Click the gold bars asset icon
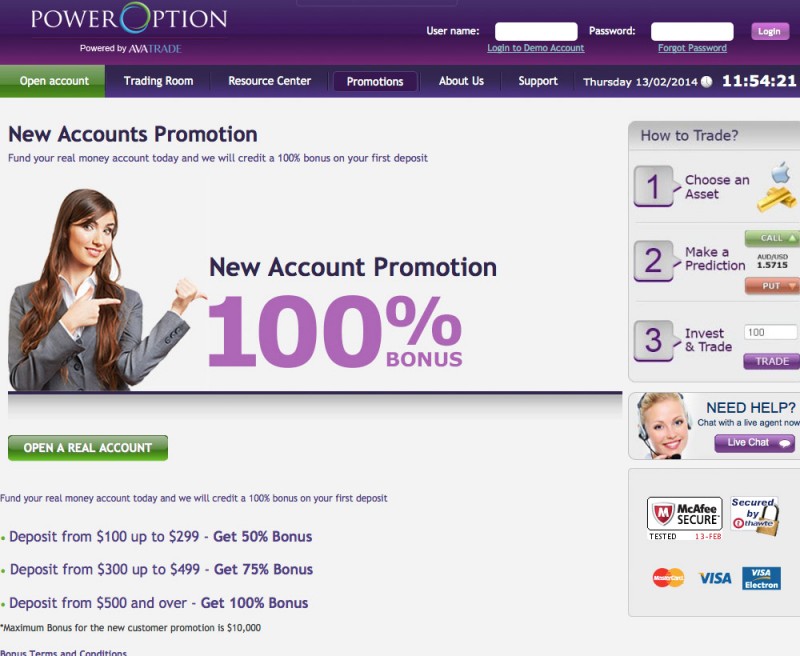 (776, 198)
